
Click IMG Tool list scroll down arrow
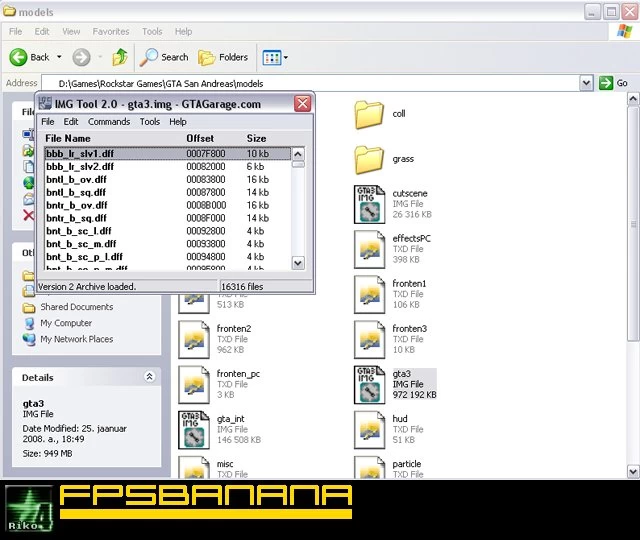(298, 263)
